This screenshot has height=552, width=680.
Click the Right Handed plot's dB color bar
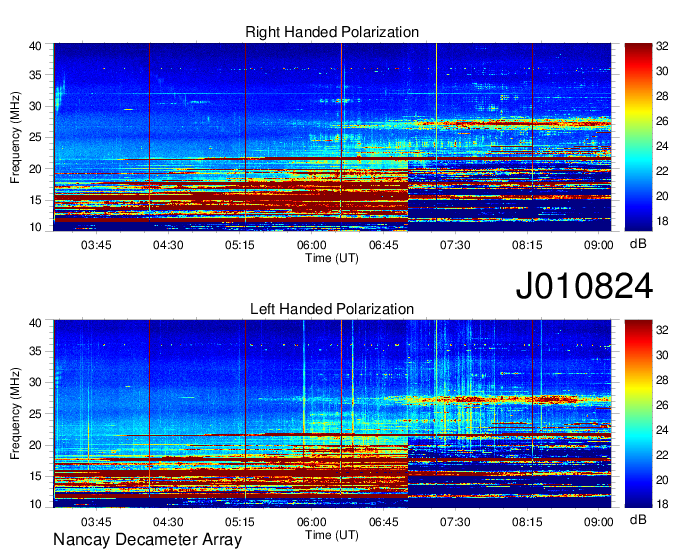[x=638, y=137]
